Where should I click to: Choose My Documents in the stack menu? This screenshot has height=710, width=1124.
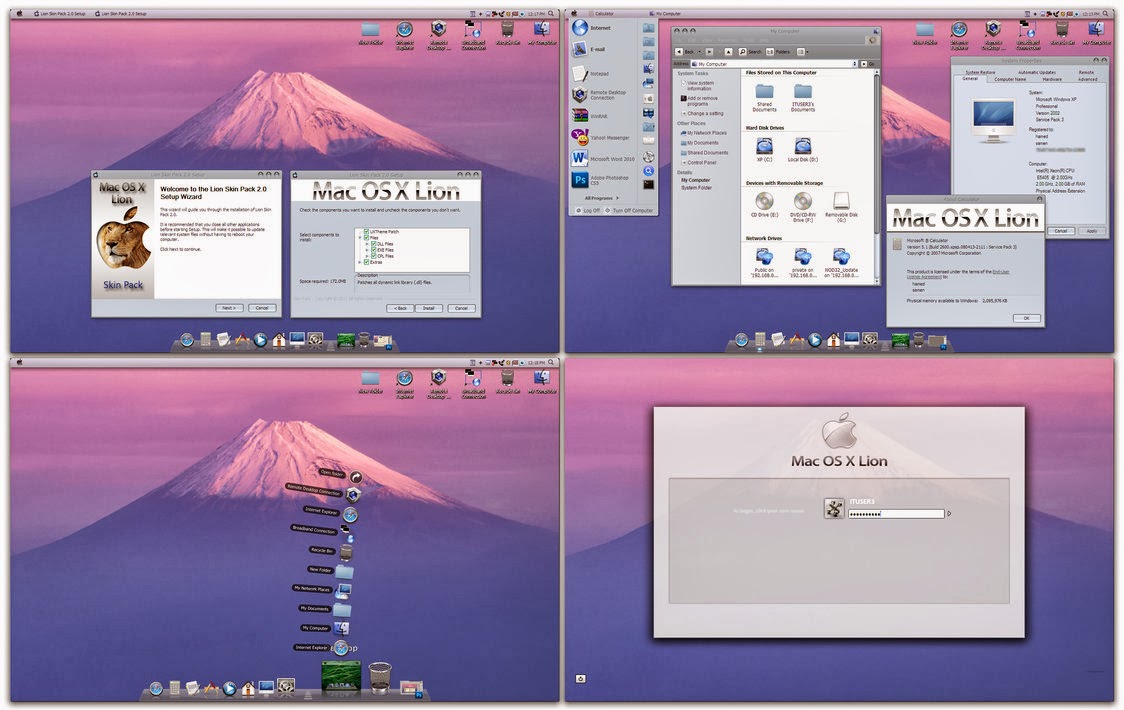(x=324, y=609)
